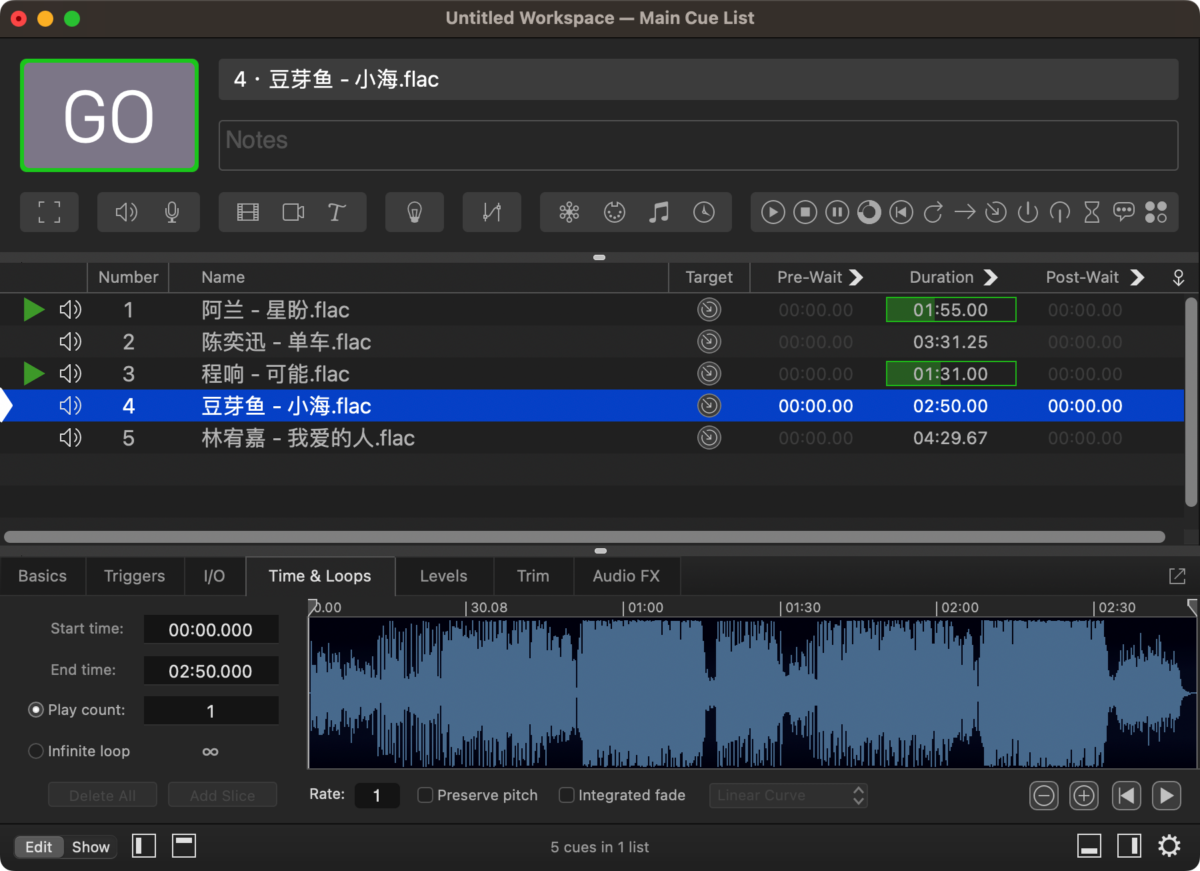Add a GoTo cue from toolbar

(x=964, y=212)
